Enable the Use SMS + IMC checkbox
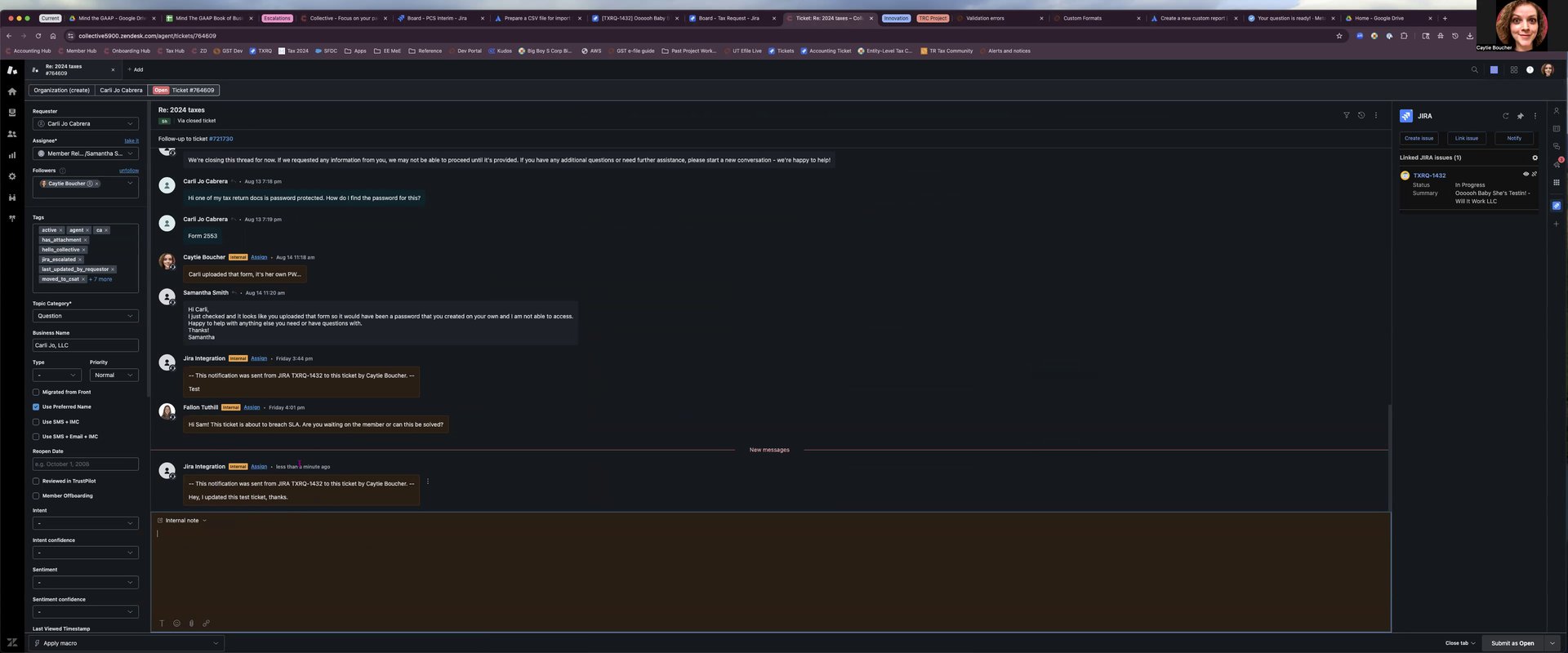Viewport: 1568px width, 653px height. 36,422
